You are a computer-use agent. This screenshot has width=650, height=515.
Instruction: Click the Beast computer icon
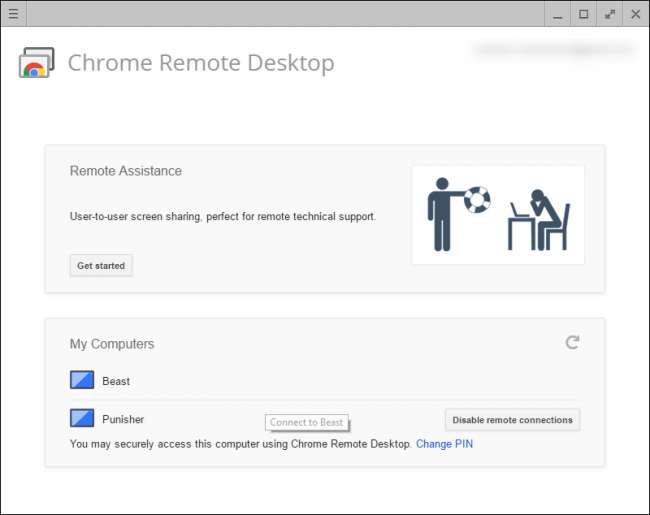[x=82, y=380]
